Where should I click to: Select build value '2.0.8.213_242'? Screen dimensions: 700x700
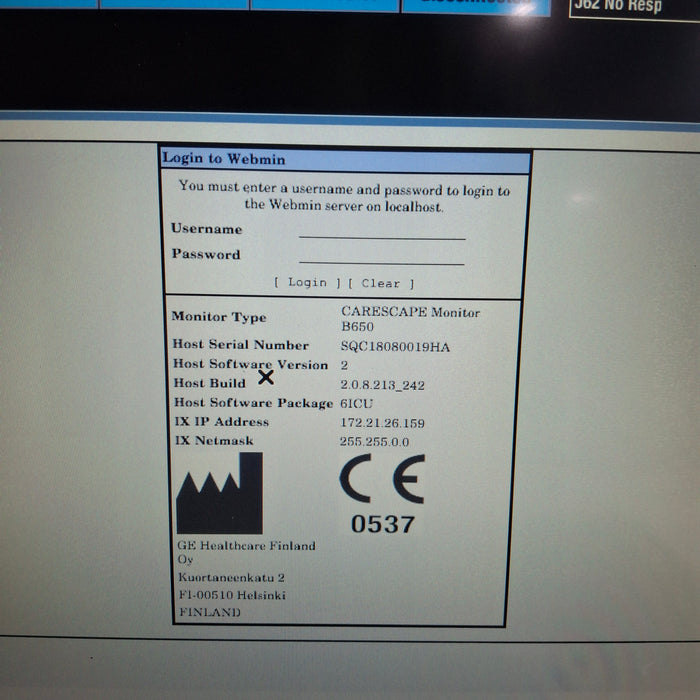[382, 385]
